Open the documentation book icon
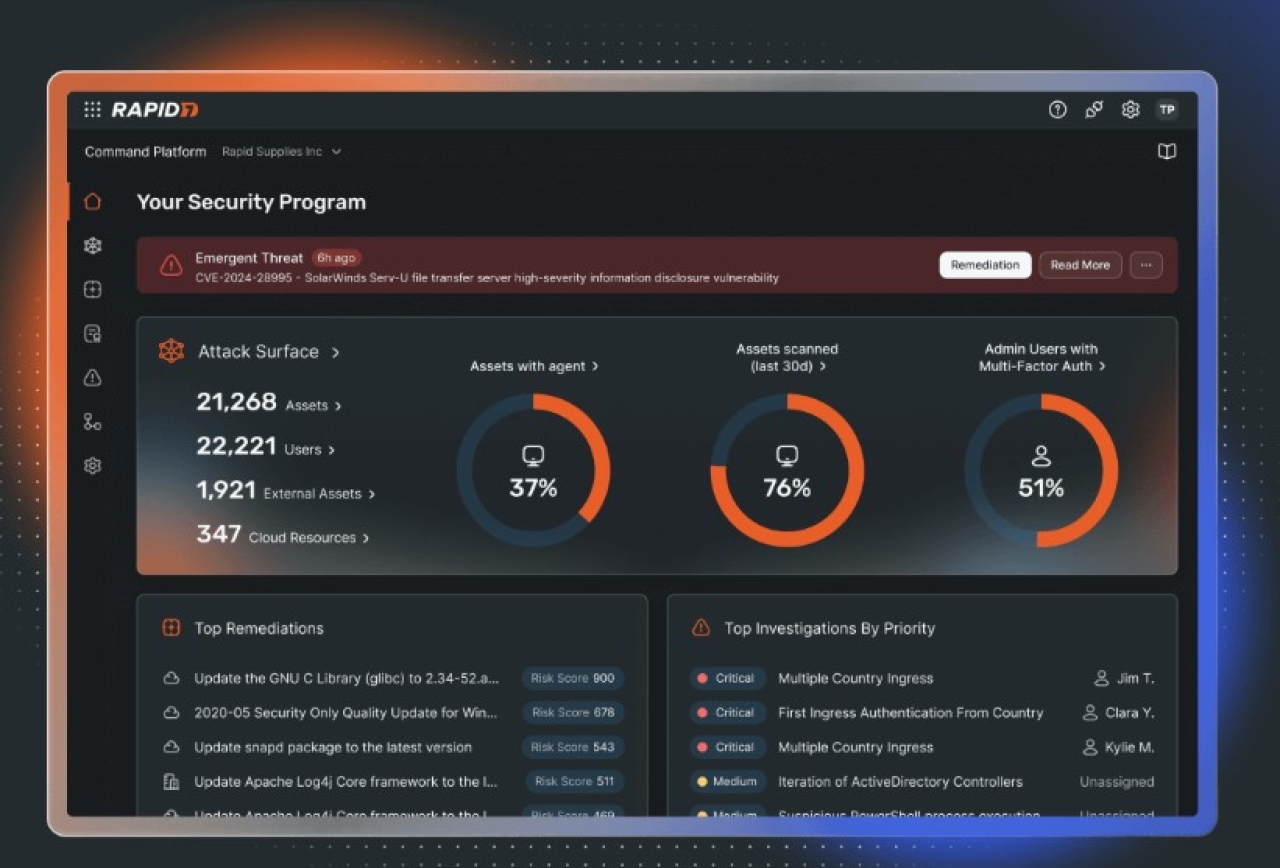Viewport: 1280px width, 868px height. tap(1167, 151)
